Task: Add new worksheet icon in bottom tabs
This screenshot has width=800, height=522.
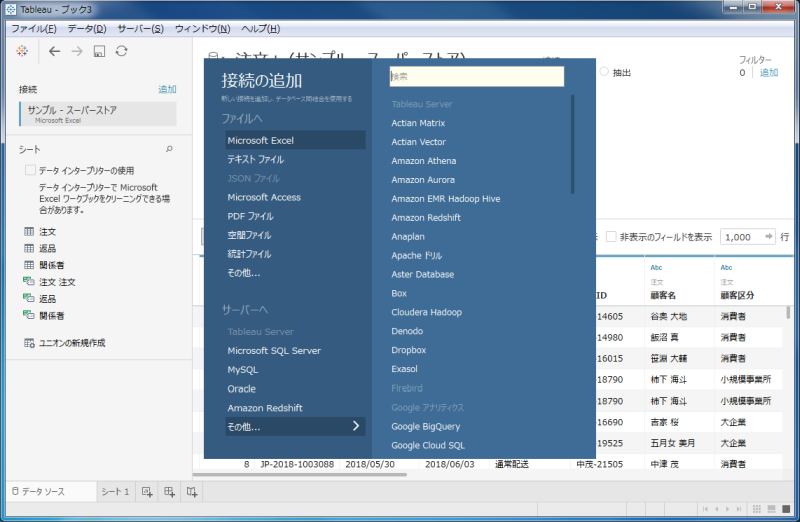Action: click(x=147, y=492)
